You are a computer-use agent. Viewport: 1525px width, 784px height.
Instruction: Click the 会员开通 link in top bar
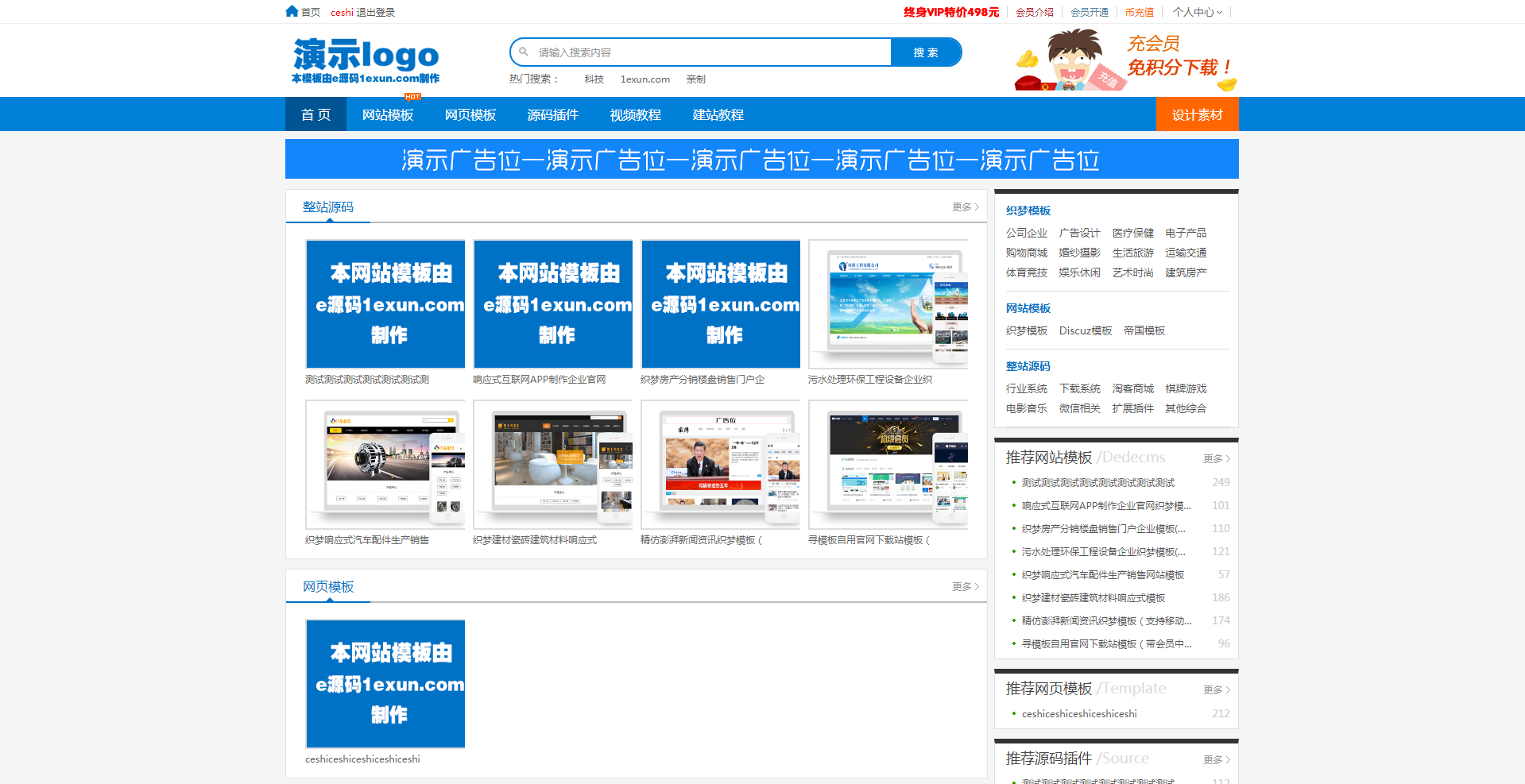click(x=1089, y=12)
